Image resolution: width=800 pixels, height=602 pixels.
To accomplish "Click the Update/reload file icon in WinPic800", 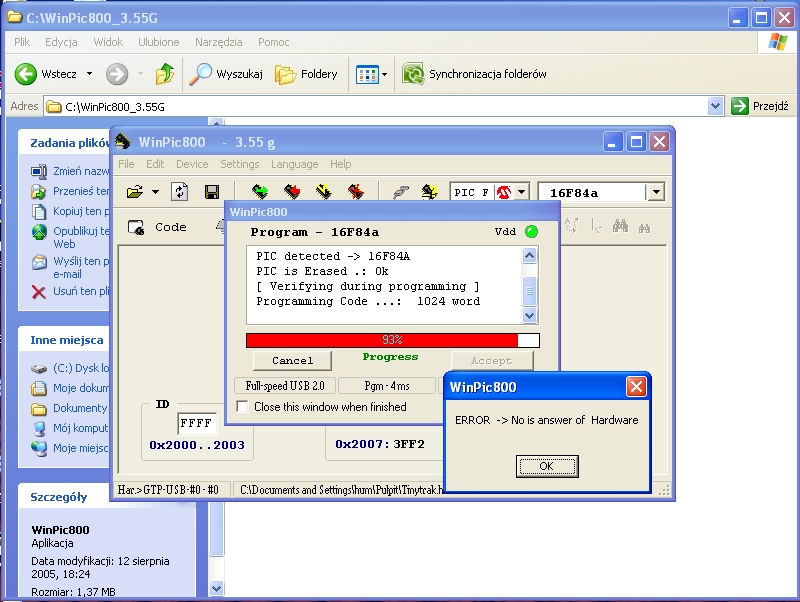I will (180, 192).
